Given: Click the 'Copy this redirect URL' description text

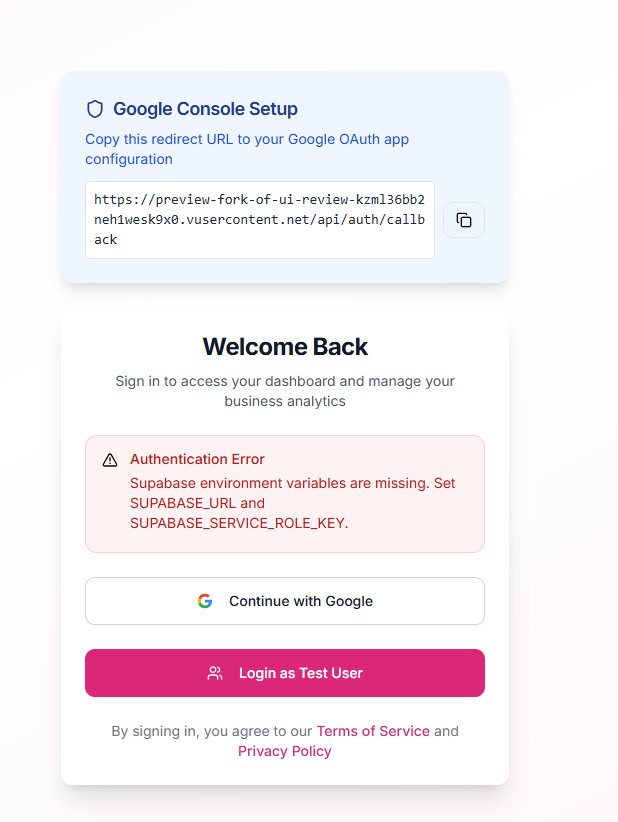Looking at the screenshot, I should coord(247,149).
